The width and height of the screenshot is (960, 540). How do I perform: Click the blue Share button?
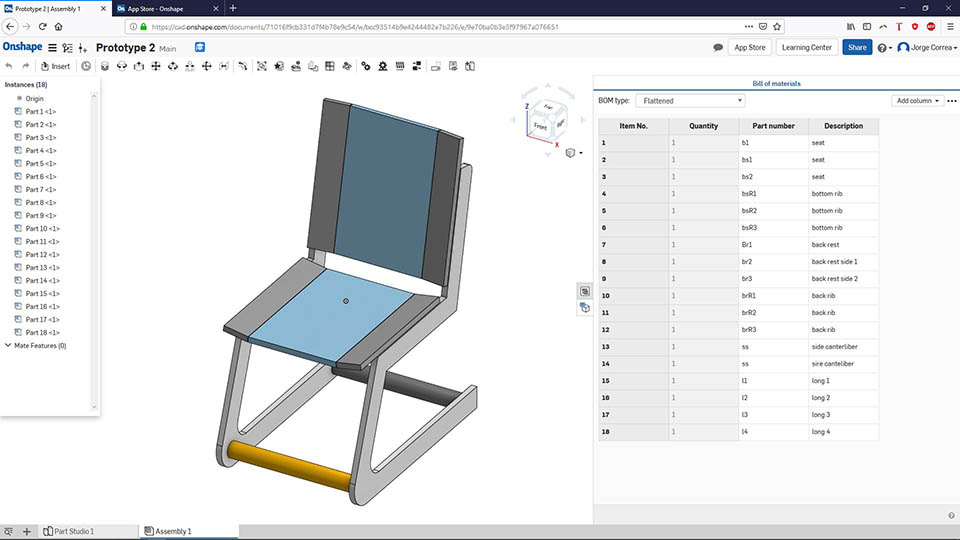coord(857,47)
